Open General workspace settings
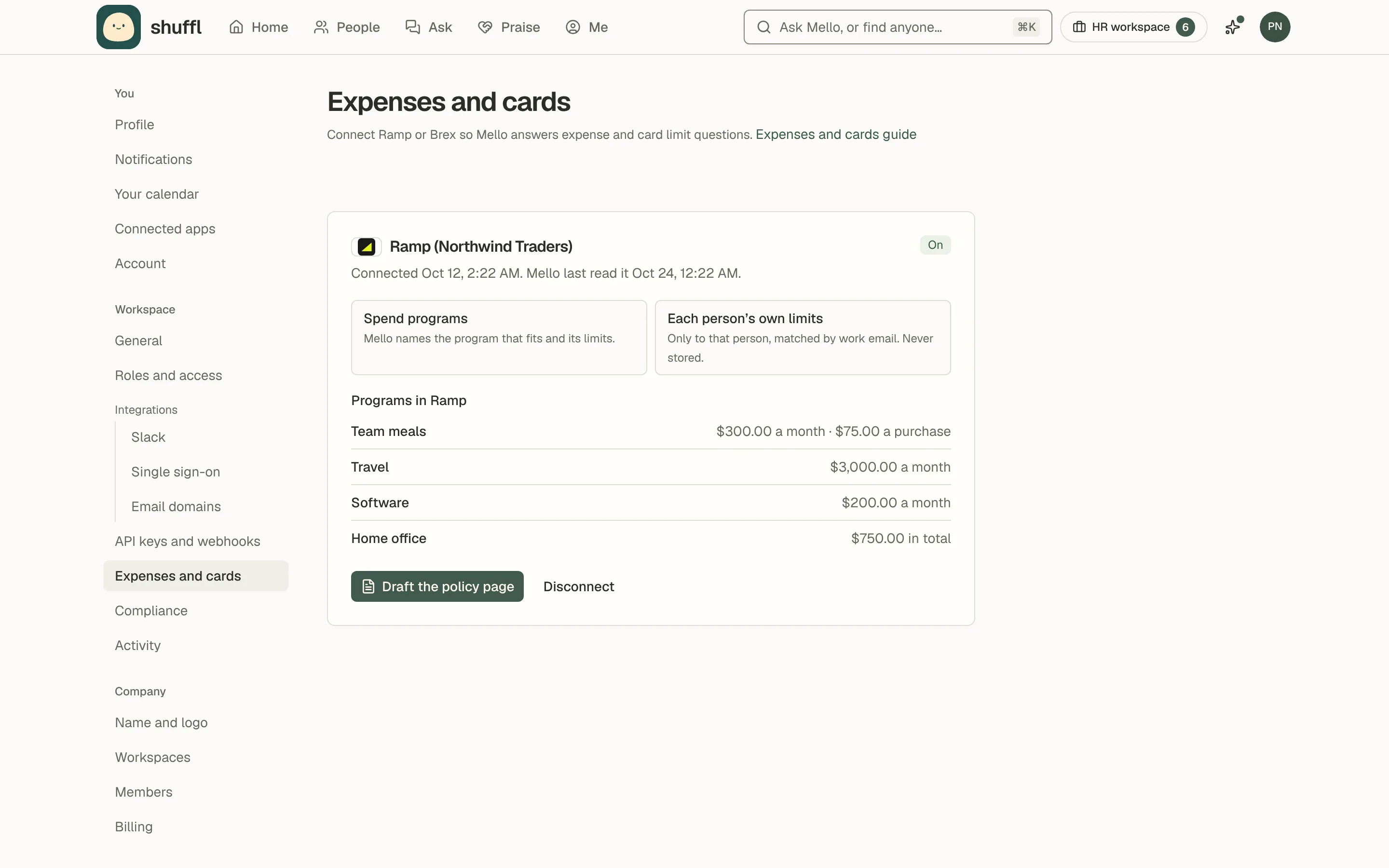The height and width of the screenshot is (868, 1389). point(195,340)
